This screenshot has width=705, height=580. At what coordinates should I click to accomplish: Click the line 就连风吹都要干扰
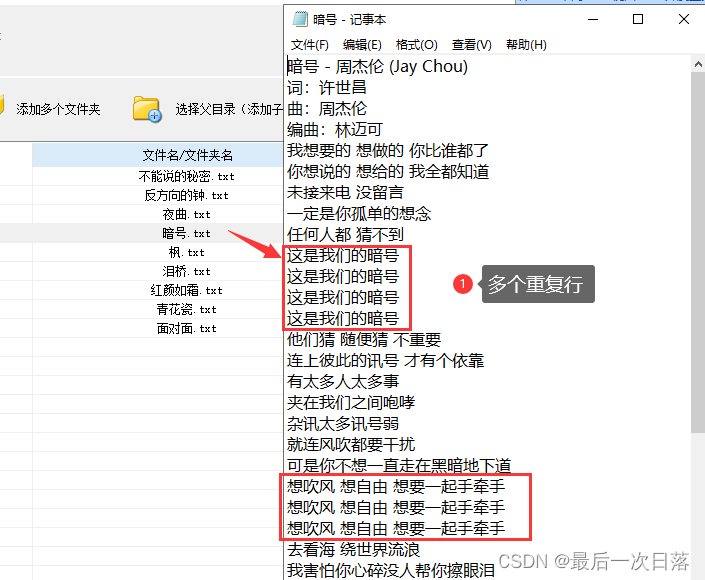coord(351,445)
